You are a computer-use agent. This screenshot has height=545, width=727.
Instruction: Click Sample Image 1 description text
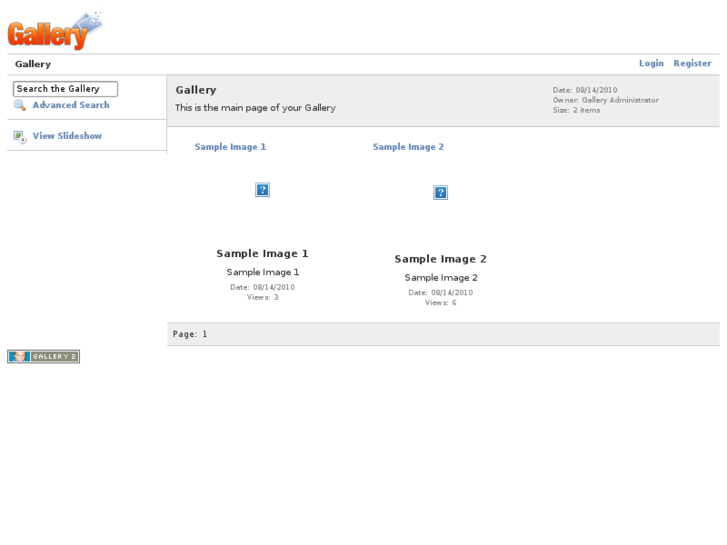(262, 272)
